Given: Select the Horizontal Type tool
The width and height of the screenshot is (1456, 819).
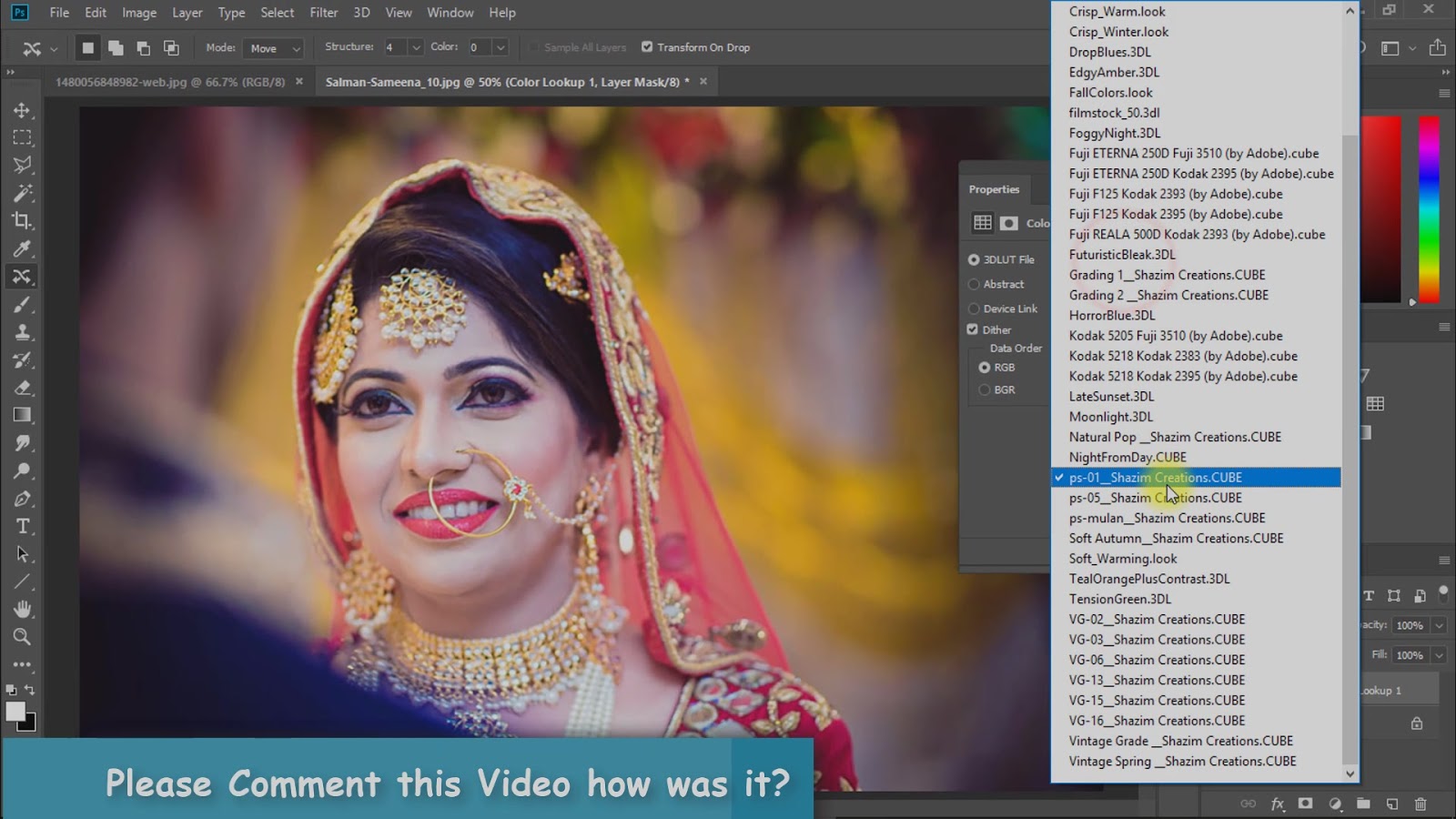Looking at the screenshot, I should 23,526.
